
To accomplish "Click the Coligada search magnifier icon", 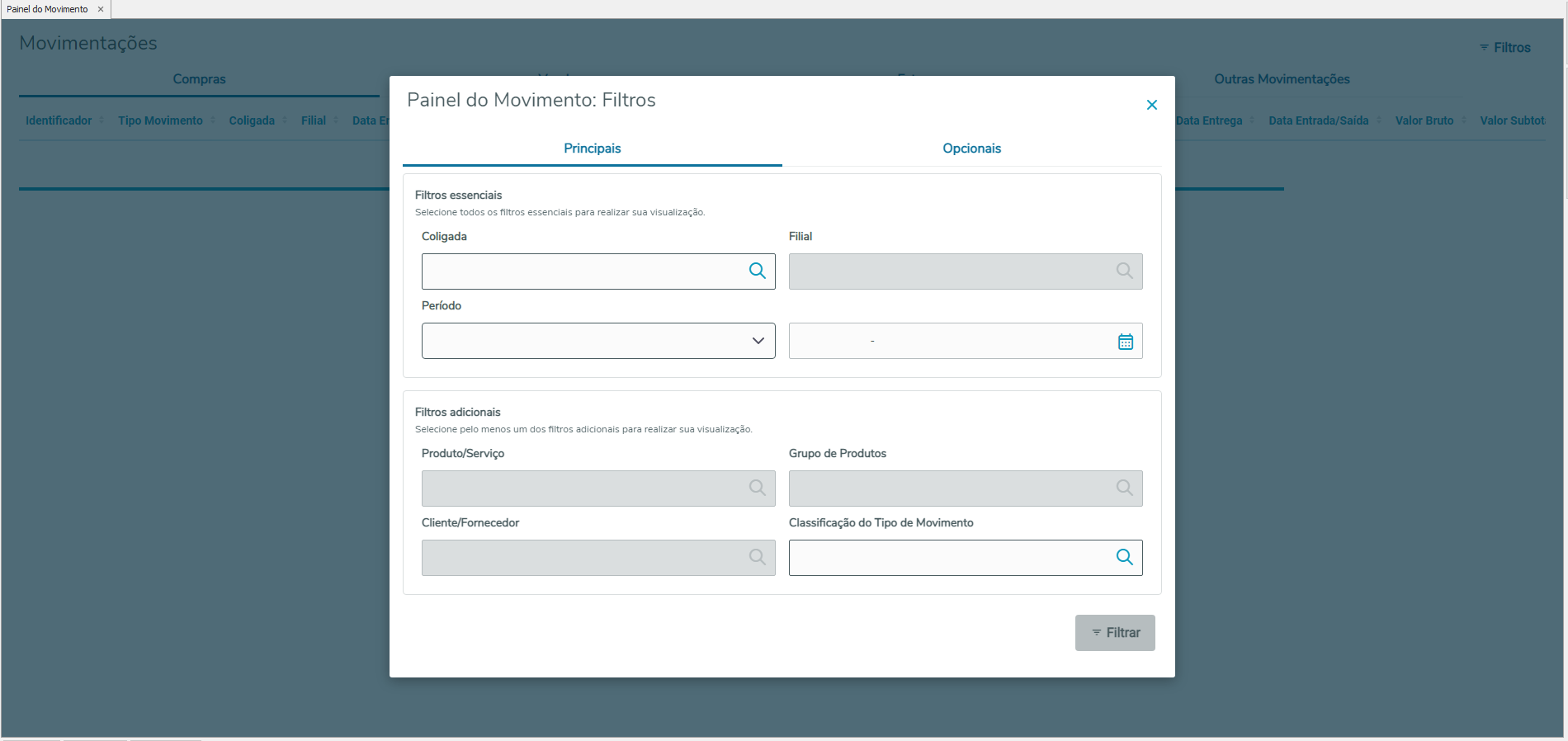I will (x=757, y=271).
